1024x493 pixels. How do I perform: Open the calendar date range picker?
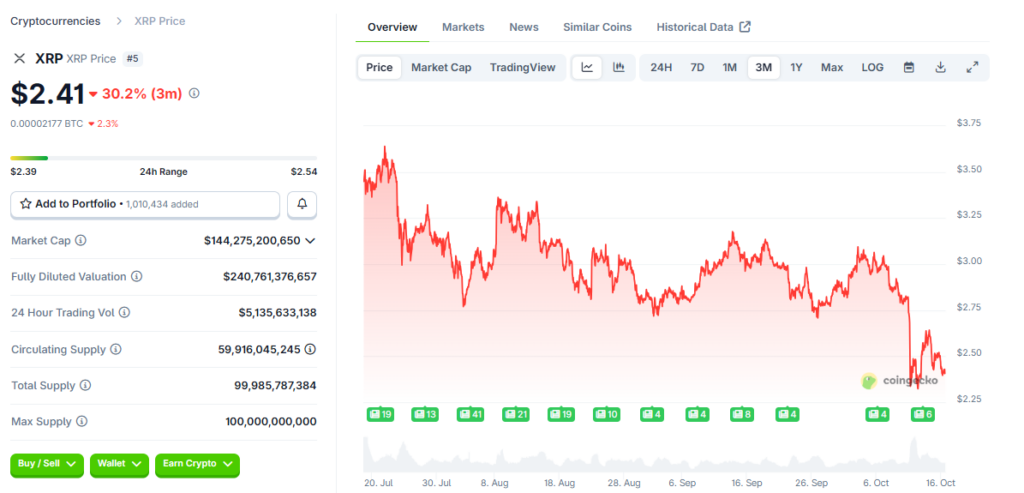909,68
